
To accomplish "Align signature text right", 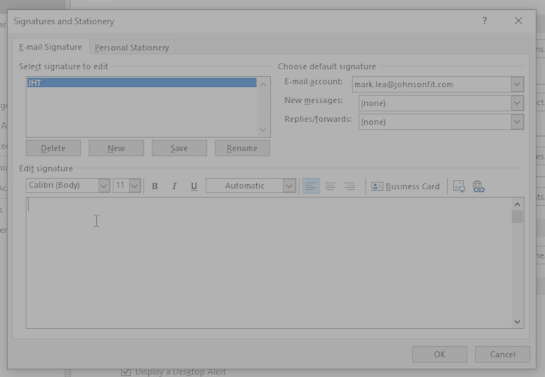I will pyautogui.click(x=350, y=186).
